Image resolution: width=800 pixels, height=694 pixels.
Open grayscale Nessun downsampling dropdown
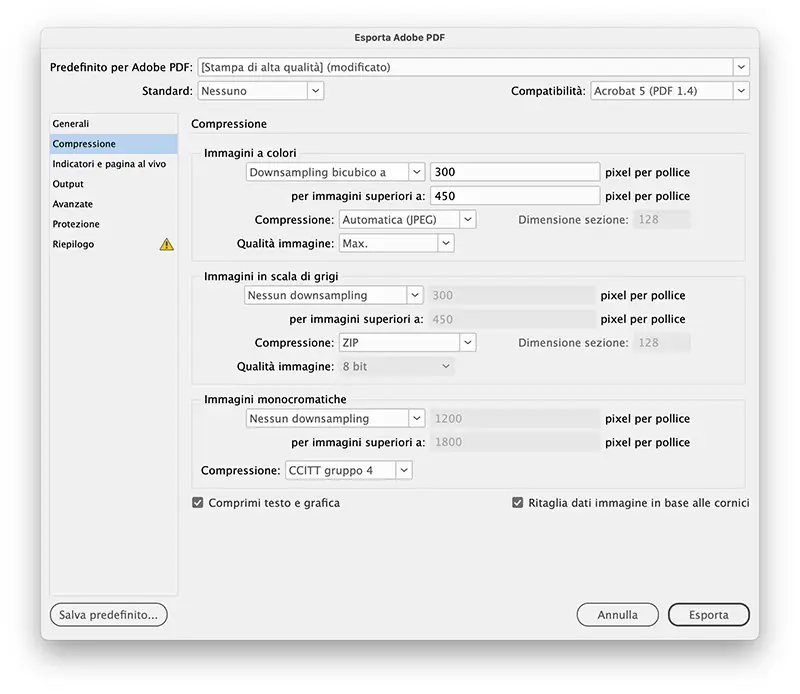click(334, 296)
